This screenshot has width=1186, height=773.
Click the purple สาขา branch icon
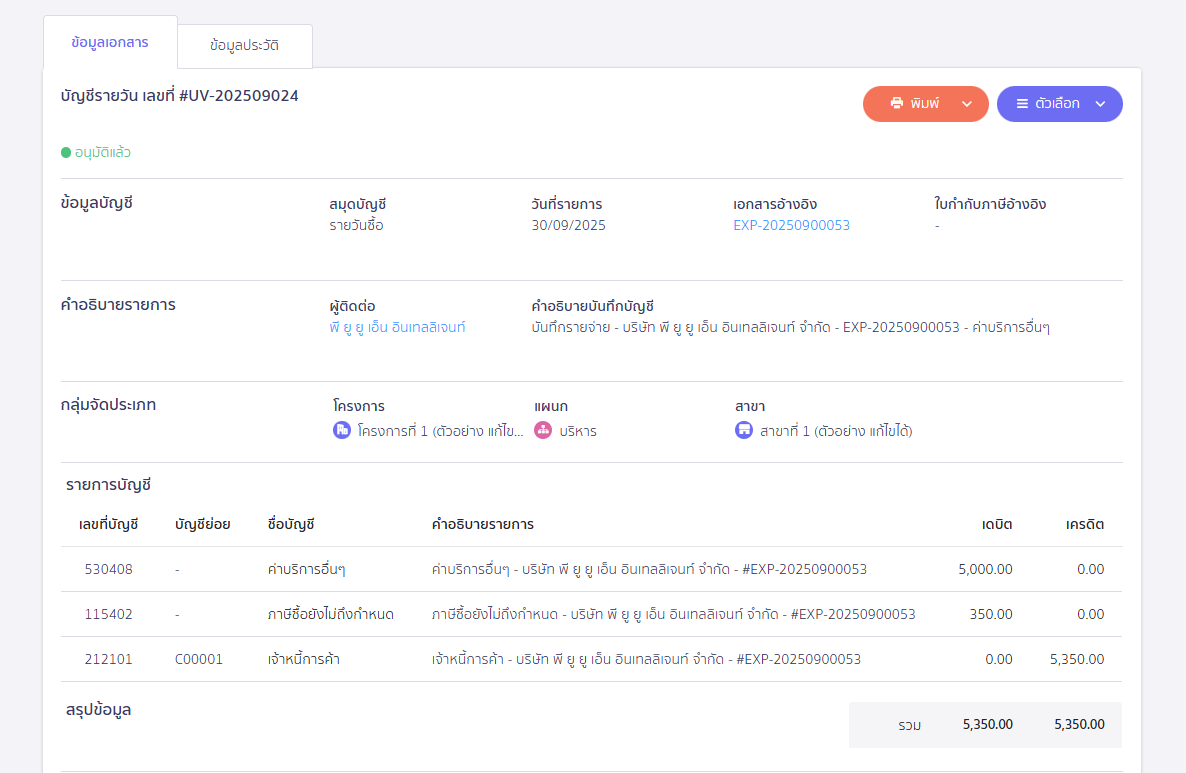pyautogui.click(x=744, y=431)
